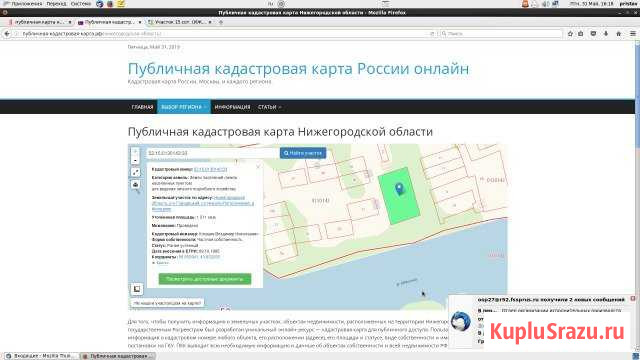640x360 pixels.
Task: Open the parcel address link in popup
Action: (x=203, y=203)
